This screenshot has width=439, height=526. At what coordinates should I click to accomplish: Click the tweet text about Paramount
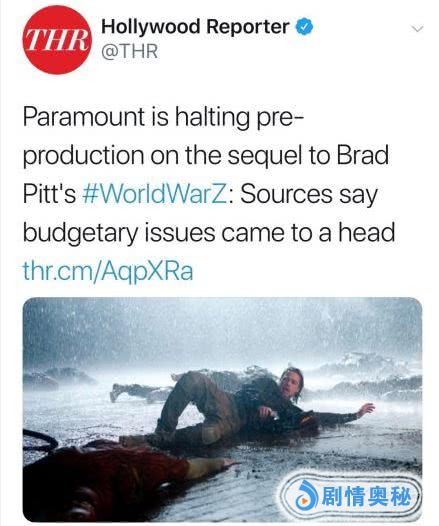[x=209, y=174]
